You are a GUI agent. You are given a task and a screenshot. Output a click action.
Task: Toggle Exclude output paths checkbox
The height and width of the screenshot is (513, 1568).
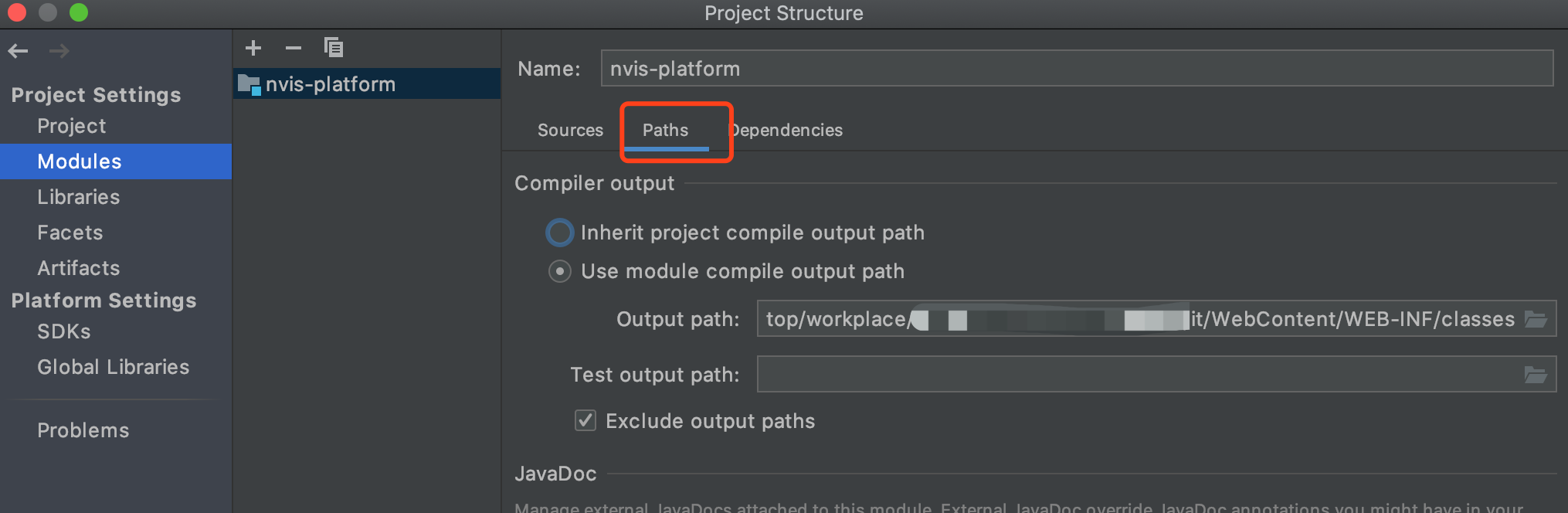(585, 420)
